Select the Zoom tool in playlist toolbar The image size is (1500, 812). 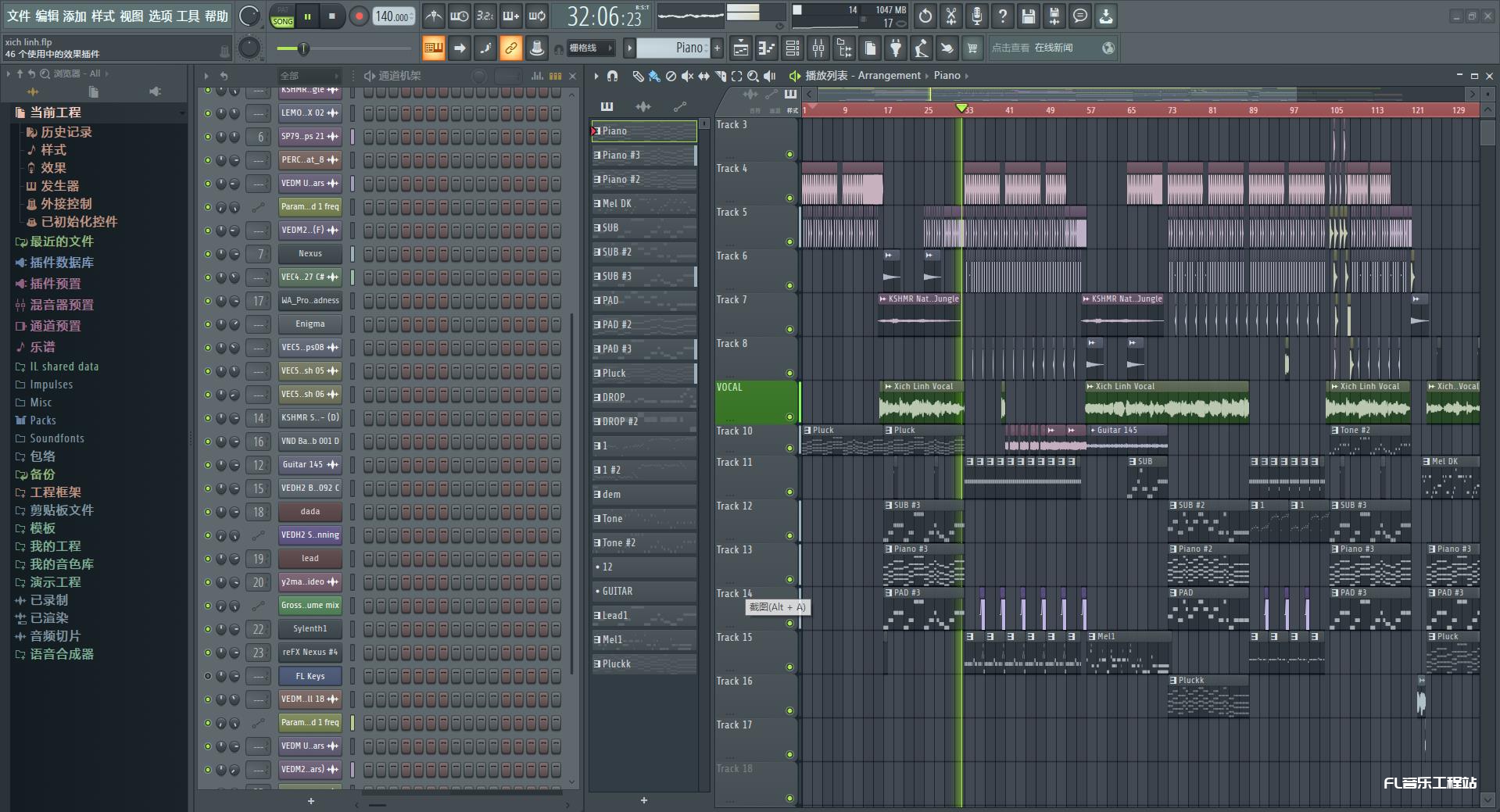pos(753,76)
